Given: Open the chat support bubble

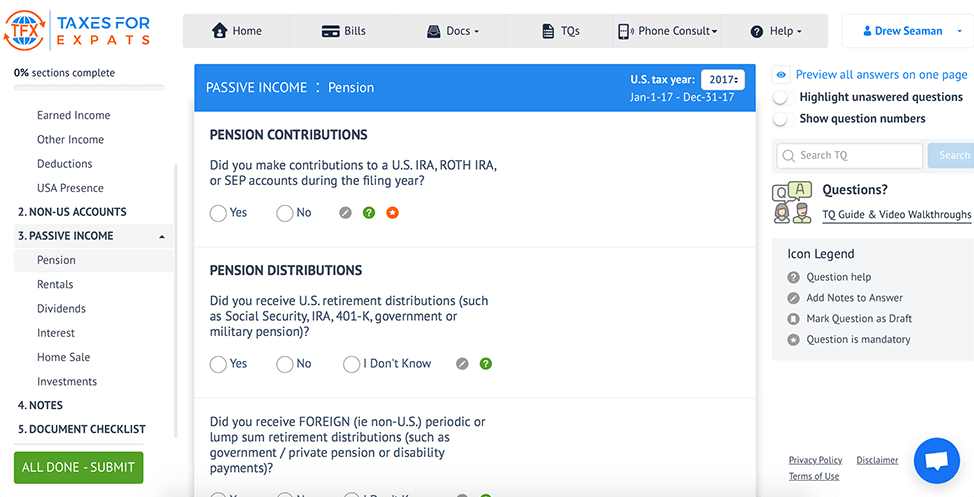Looking at the screenshot, I should [936, 461].
